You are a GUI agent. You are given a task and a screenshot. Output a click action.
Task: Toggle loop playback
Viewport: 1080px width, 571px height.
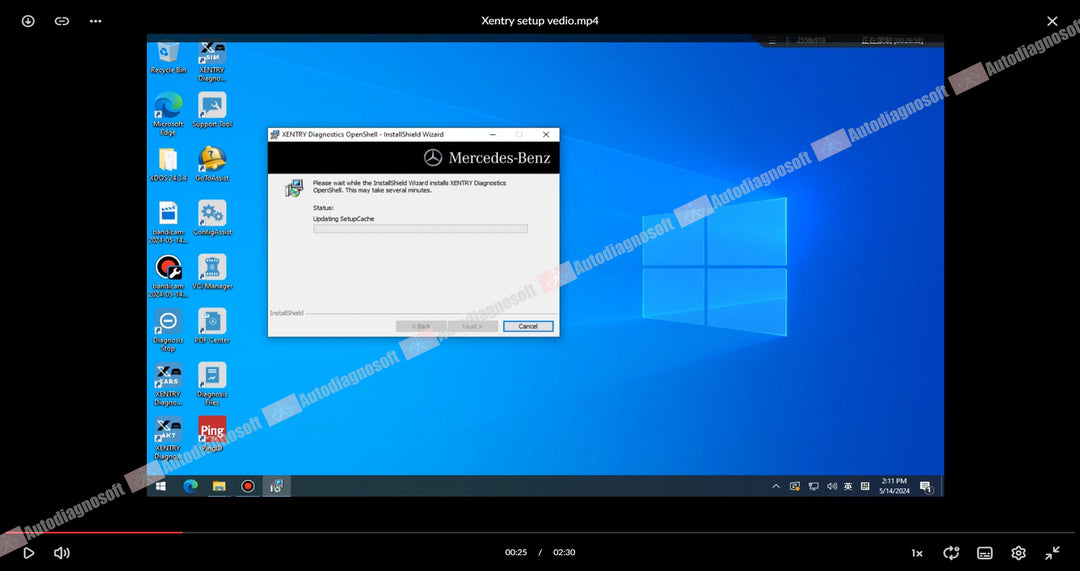pos(951,552)
